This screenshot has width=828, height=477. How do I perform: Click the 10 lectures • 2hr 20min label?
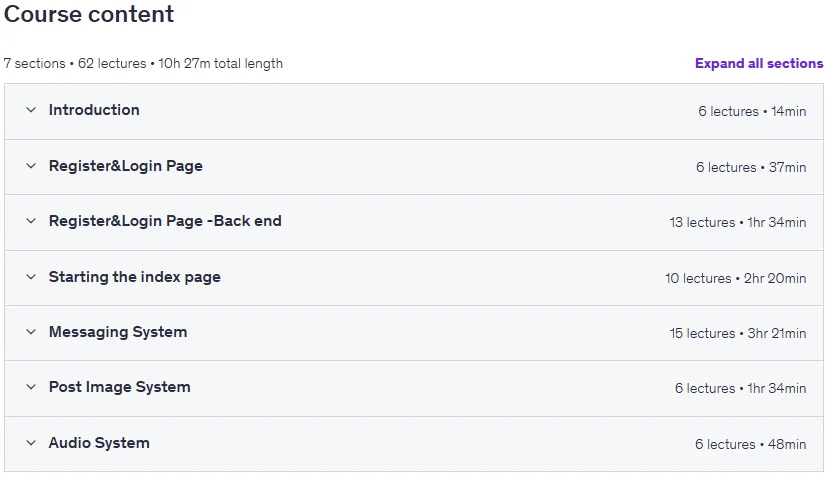[736, 278]
